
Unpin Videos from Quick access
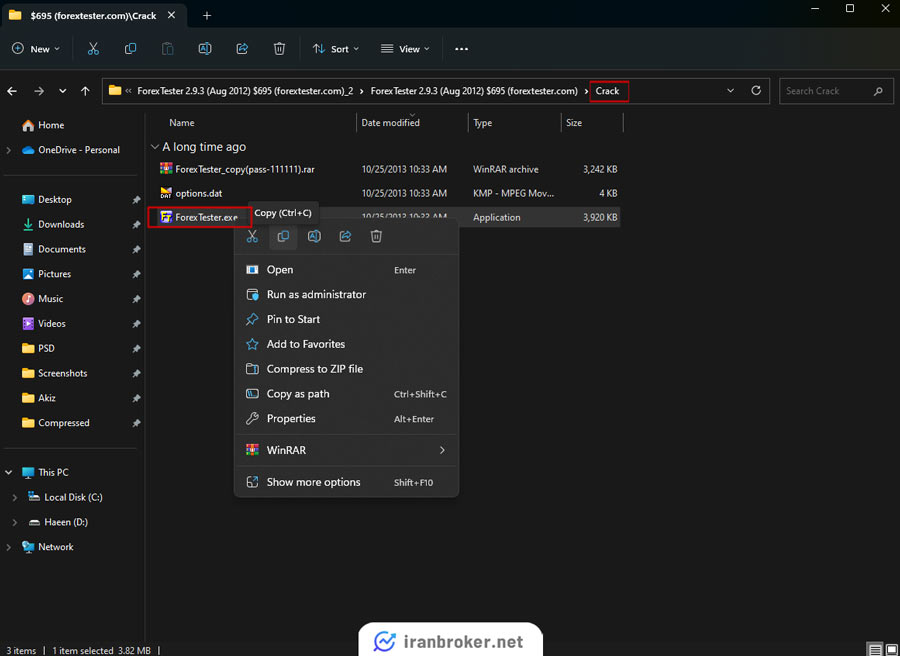point(136,324)
